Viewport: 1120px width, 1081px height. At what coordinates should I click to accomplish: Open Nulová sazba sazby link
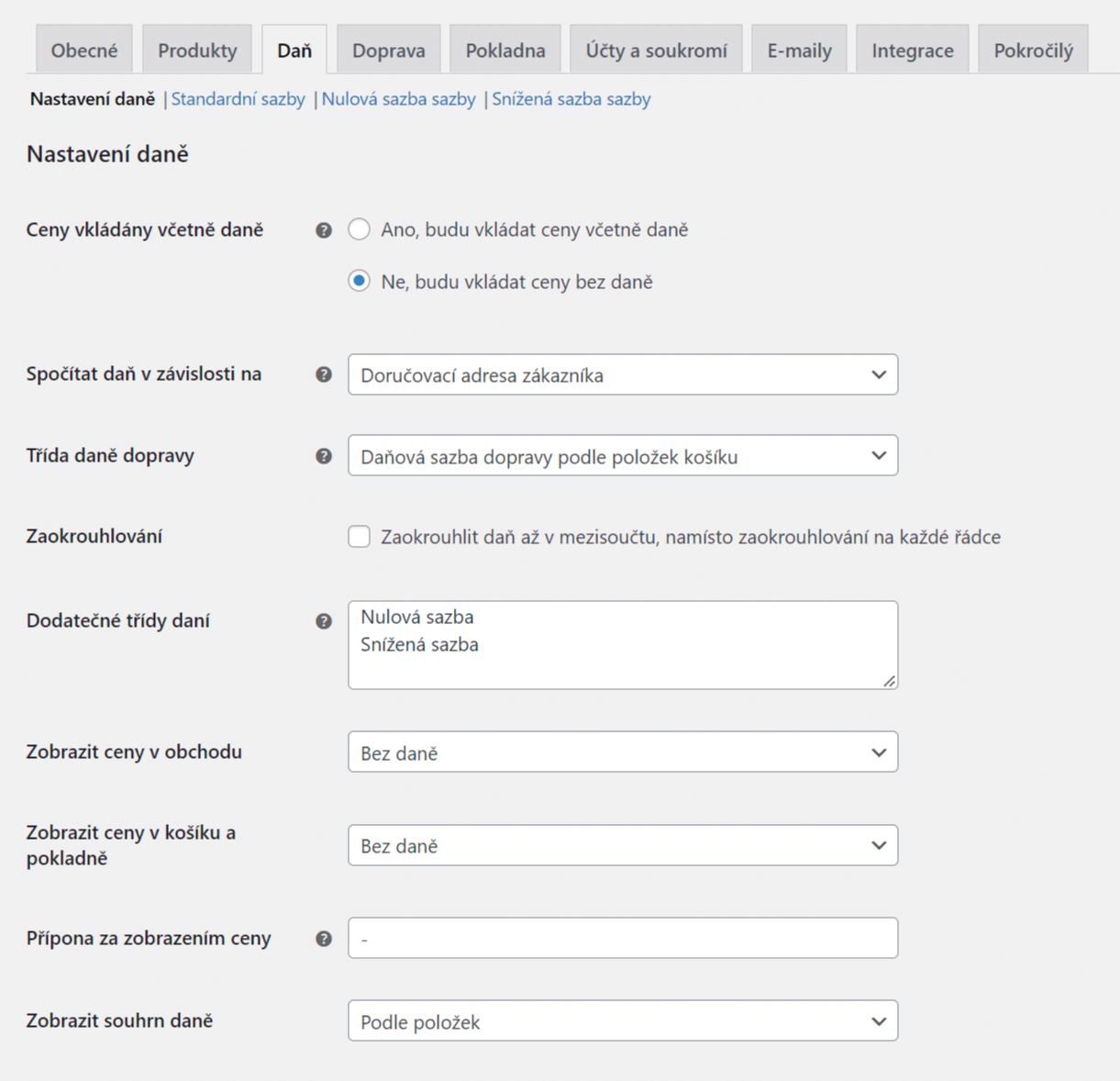tap(399, 99)
